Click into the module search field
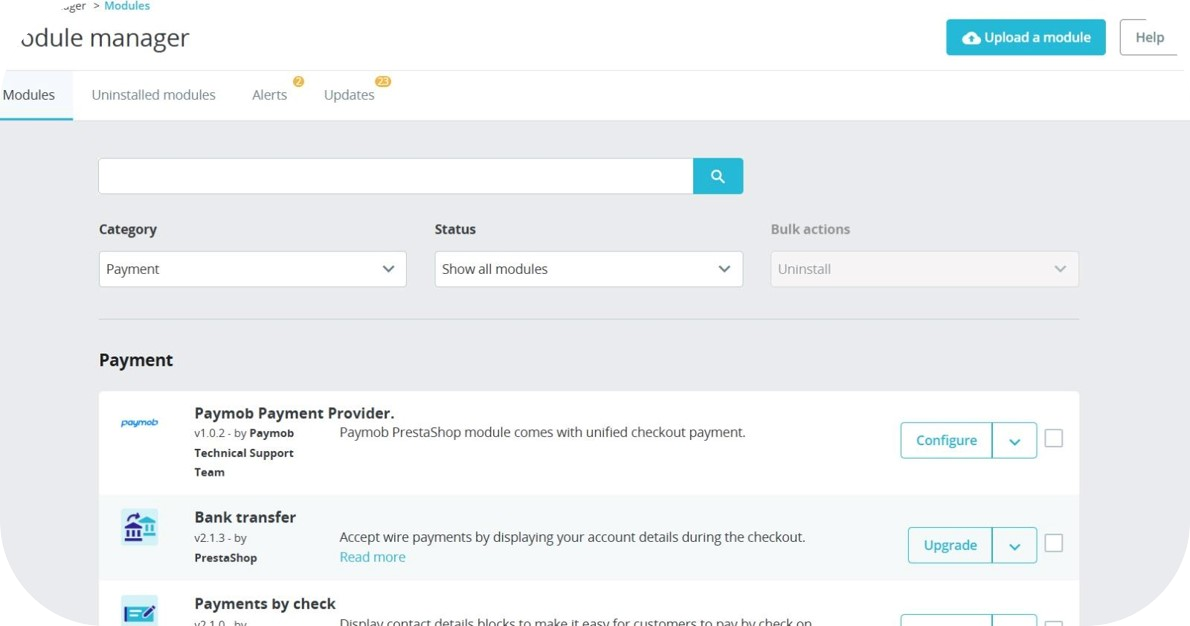The image size is (1190, 626). (x=395, y=176)
